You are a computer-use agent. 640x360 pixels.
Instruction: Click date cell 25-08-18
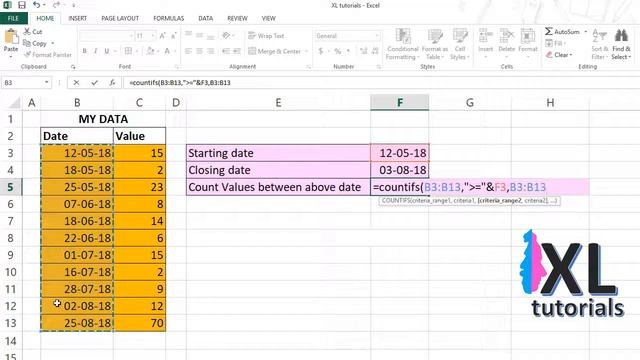tap(77, 323)
